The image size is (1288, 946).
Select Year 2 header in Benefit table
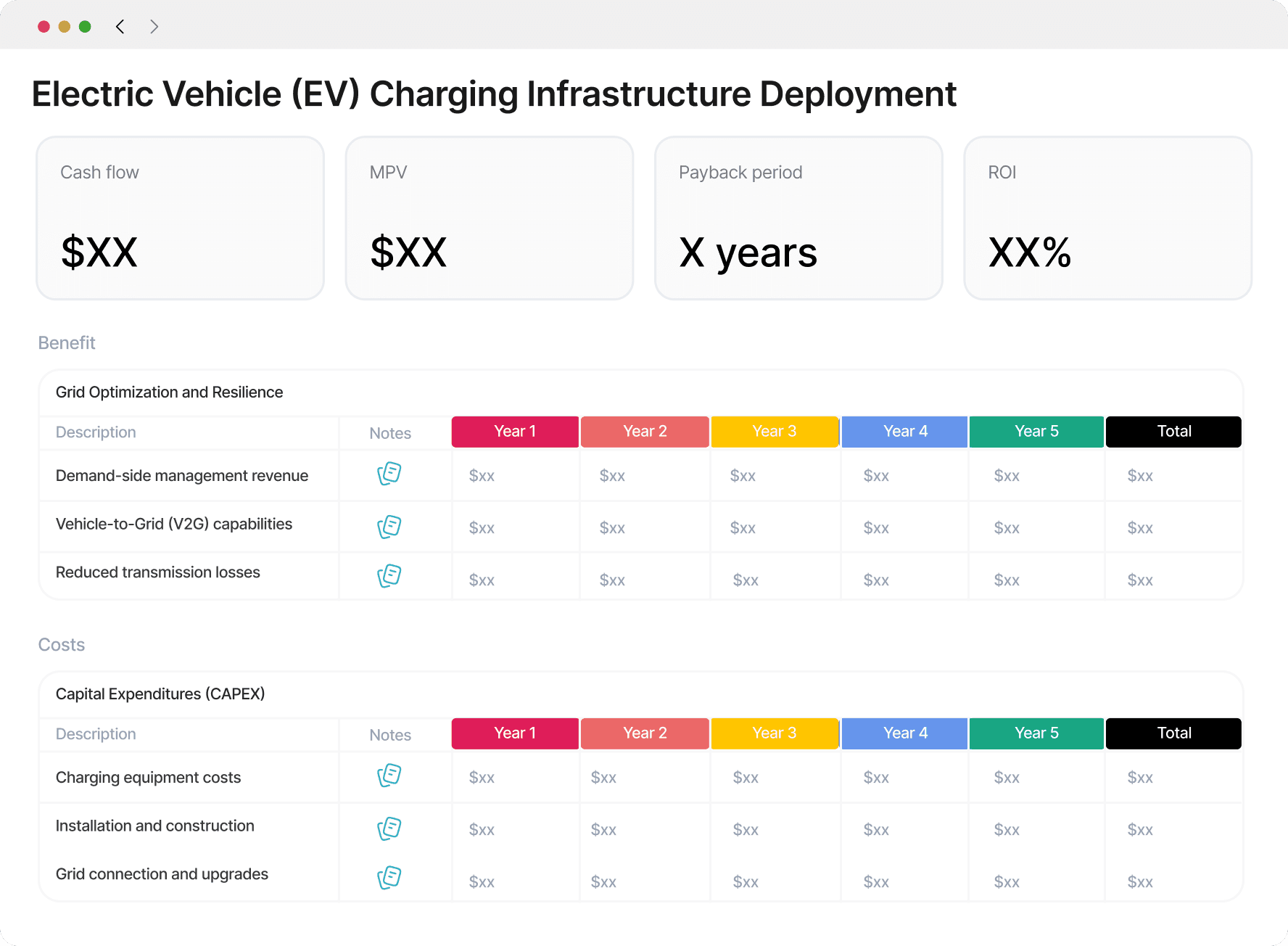click(645, 432)
